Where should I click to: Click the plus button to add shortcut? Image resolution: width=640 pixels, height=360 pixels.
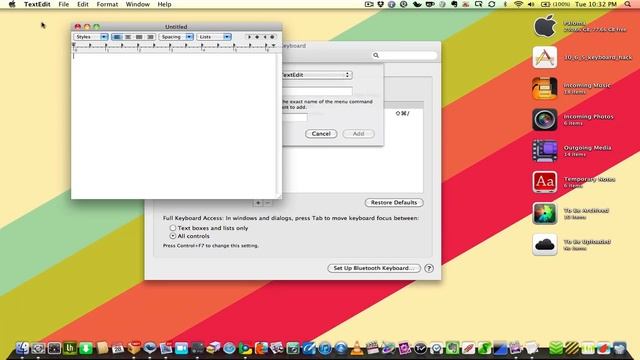pos(258,203)
